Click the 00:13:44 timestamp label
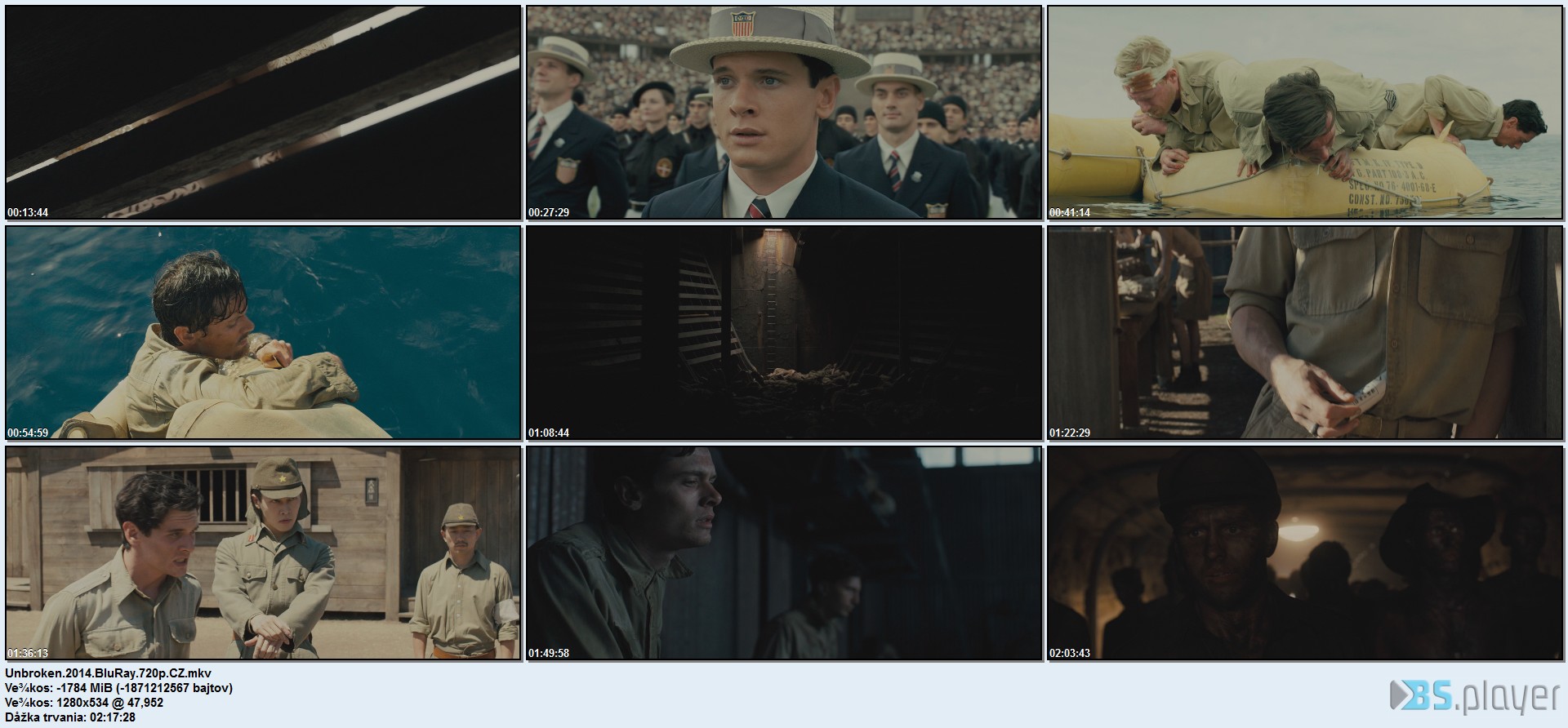Image resolution: width=1568 pixels, height=728 pixels. (28, 213)
